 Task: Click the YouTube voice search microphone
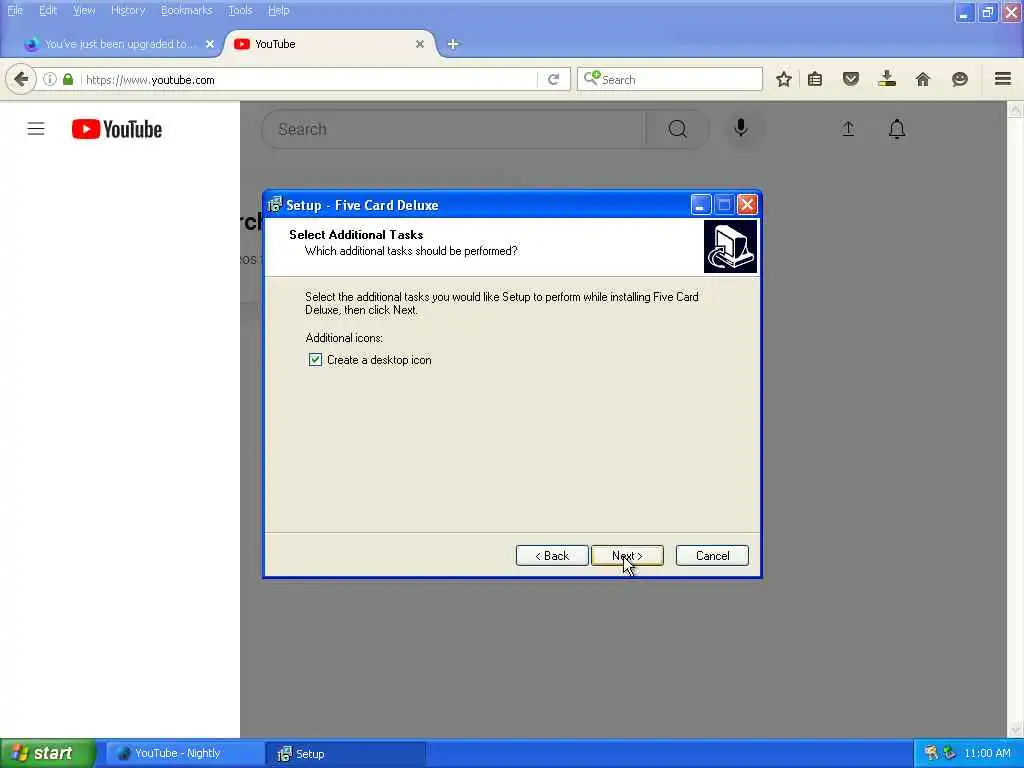point(741,129)
